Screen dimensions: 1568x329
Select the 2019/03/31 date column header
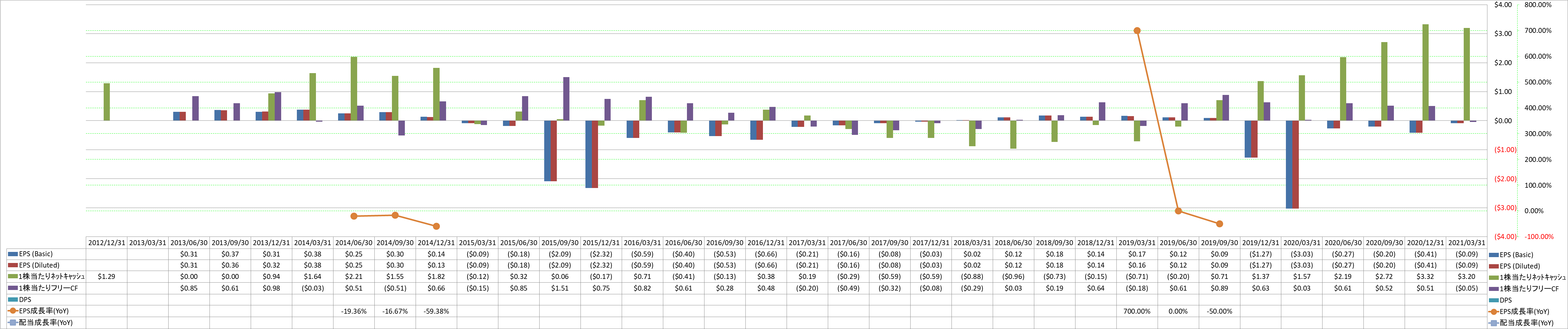[x=1137, y=243]
